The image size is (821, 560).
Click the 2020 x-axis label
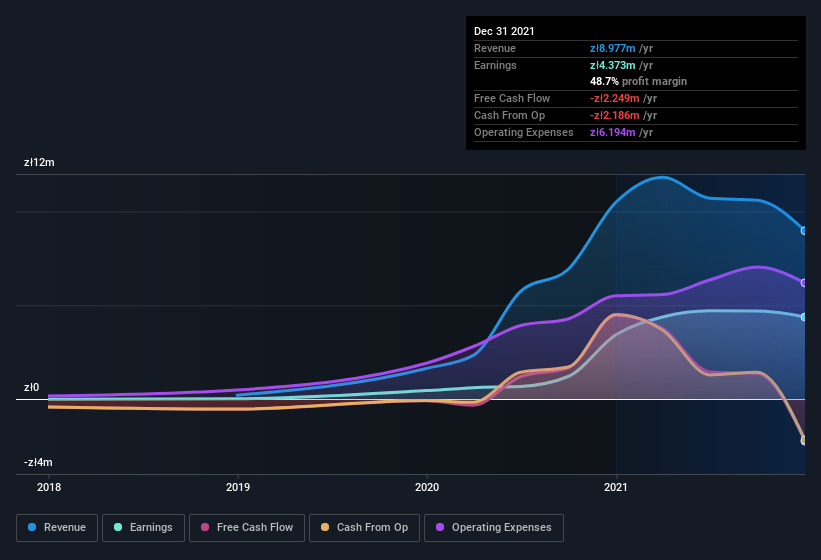tap(427, 487)
